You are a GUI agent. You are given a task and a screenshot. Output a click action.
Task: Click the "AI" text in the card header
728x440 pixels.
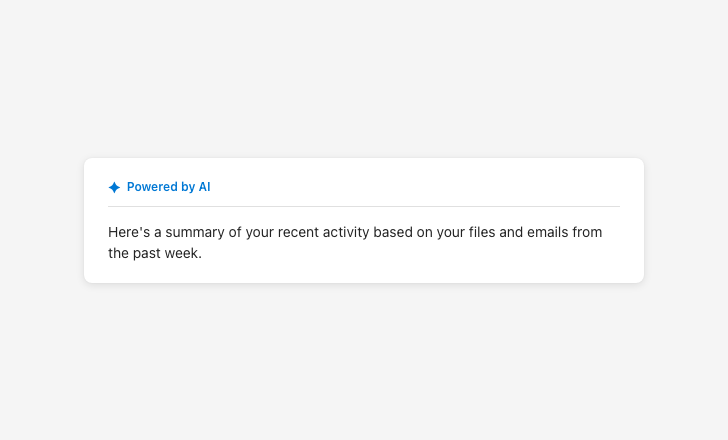(204, 187)
